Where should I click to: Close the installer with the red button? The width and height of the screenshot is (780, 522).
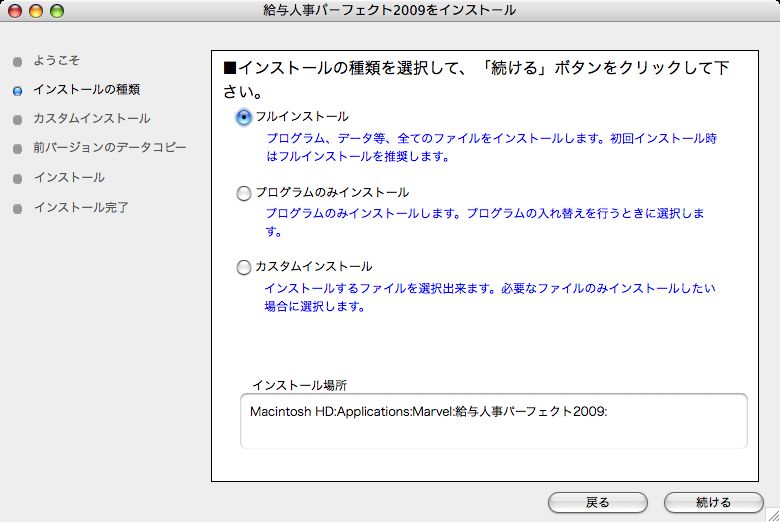(x=15, y=10)
